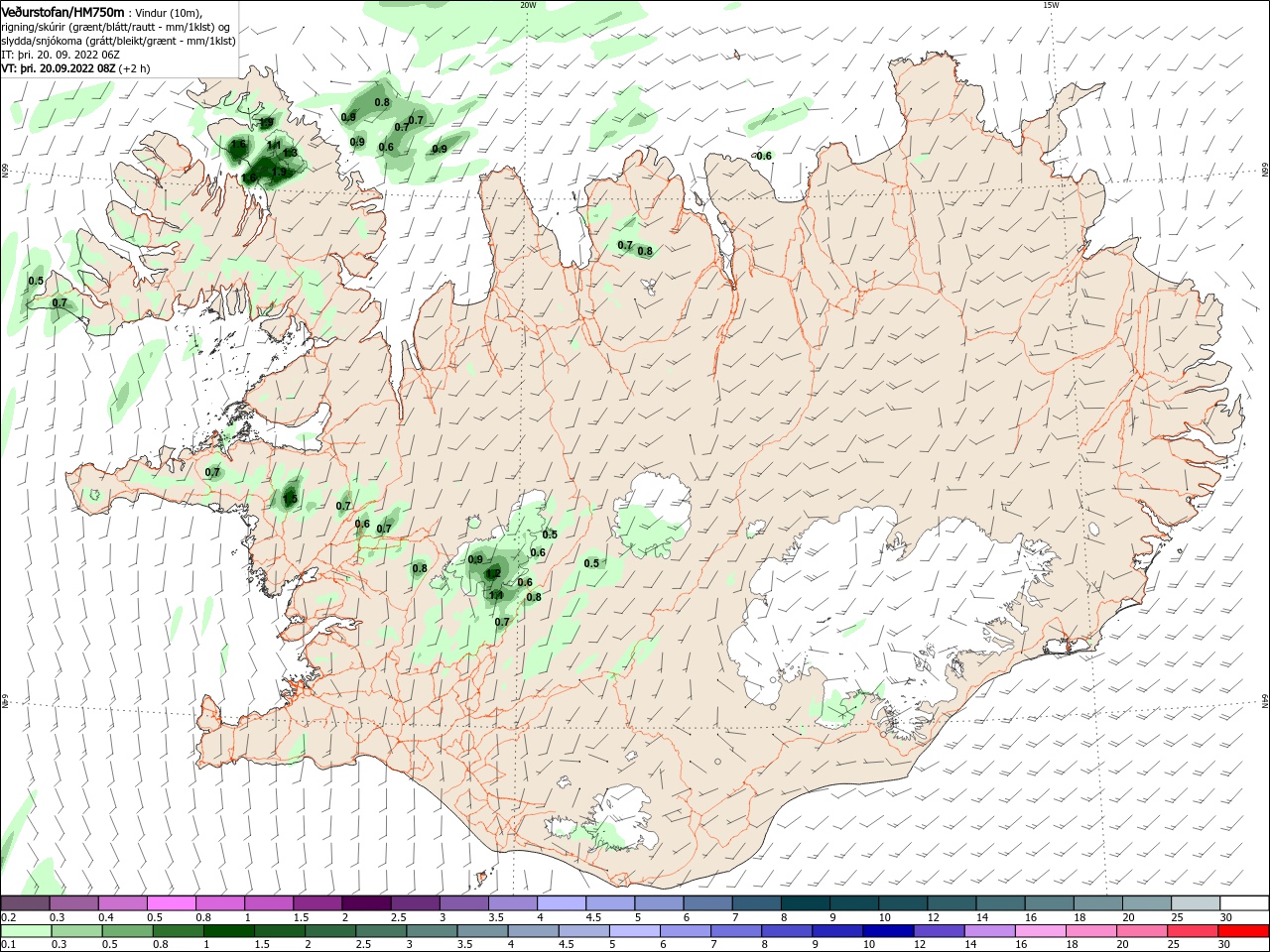This screenshot has width=1270, height=952.
Task: Select the bottom-row swatch between 18 and 20
Action: point(1091,931)
